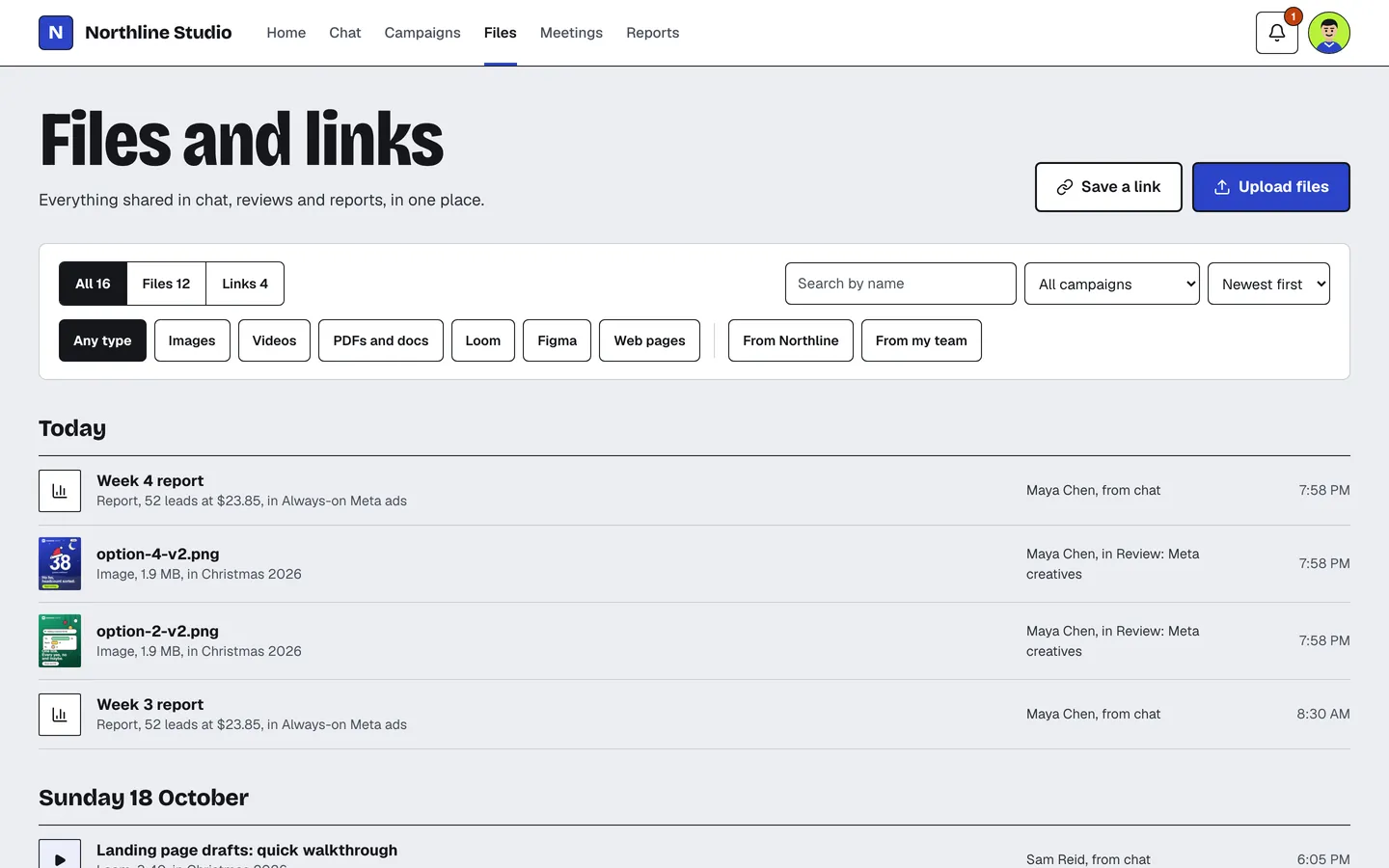Open Landing page drafts: quick walkthrough
The width and height of the screenshot is (1389, 868).
coord(247,851)
